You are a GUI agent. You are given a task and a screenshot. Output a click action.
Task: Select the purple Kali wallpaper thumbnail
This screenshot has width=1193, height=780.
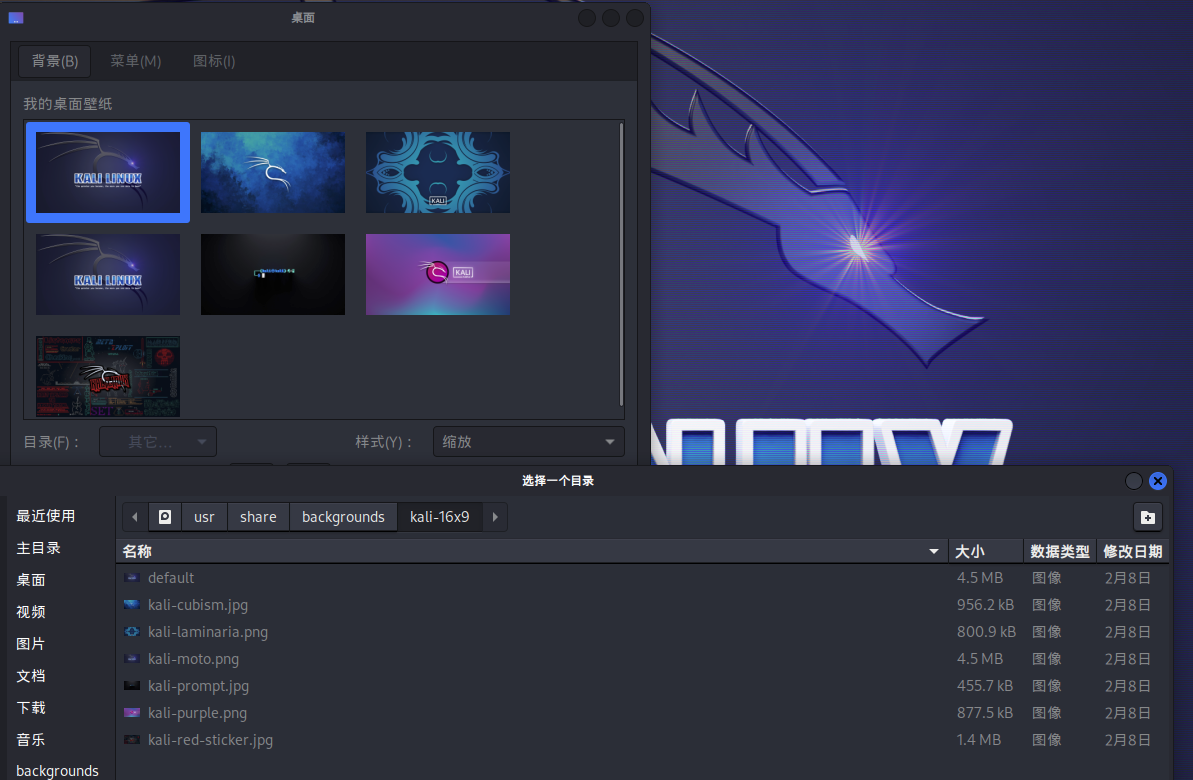tap(437, 274)
